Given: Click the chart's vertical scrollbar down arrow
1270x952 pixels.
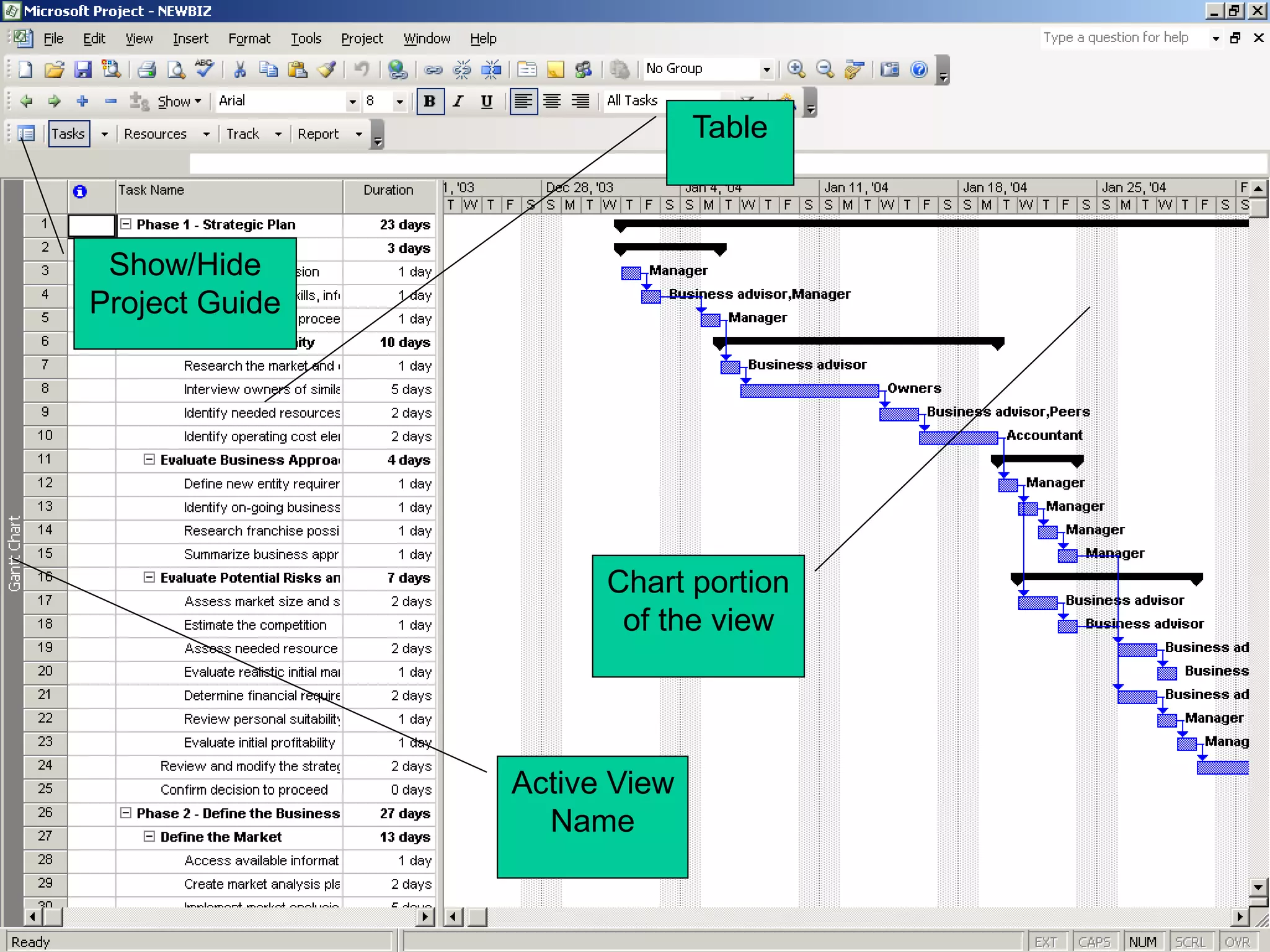Looking at the screenshot, I should point(1258,887).
